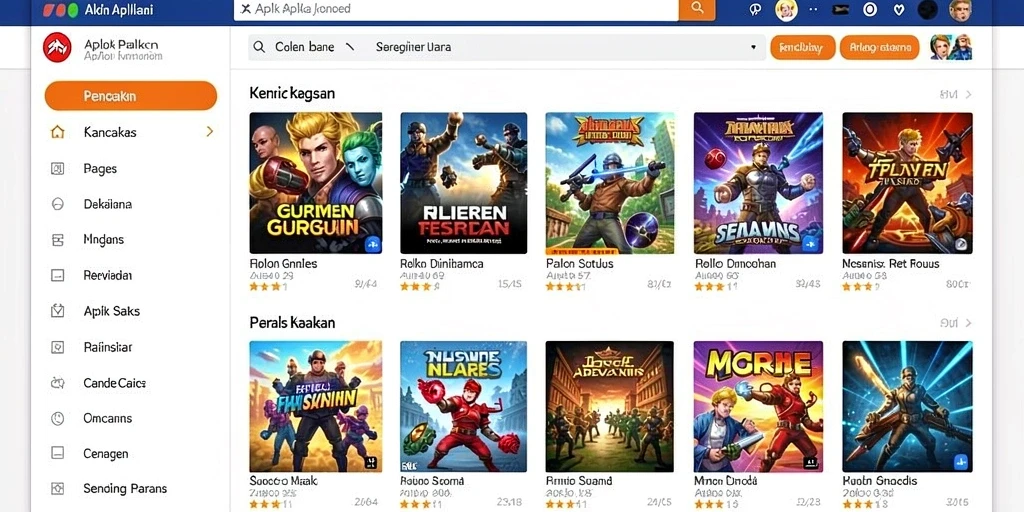Open the adventure street game cover

609,406
